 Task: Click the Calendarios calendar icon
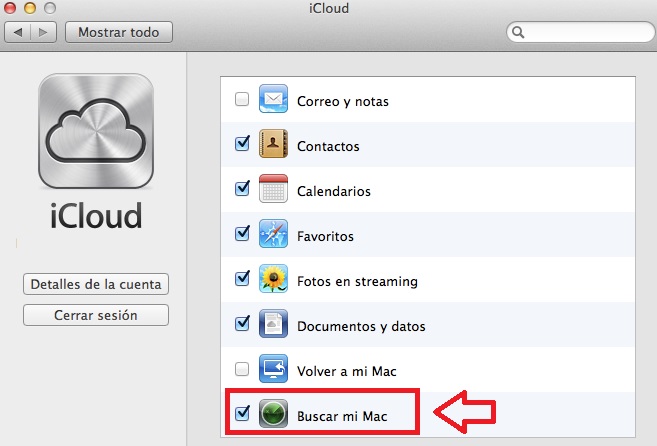click(273, 189)
